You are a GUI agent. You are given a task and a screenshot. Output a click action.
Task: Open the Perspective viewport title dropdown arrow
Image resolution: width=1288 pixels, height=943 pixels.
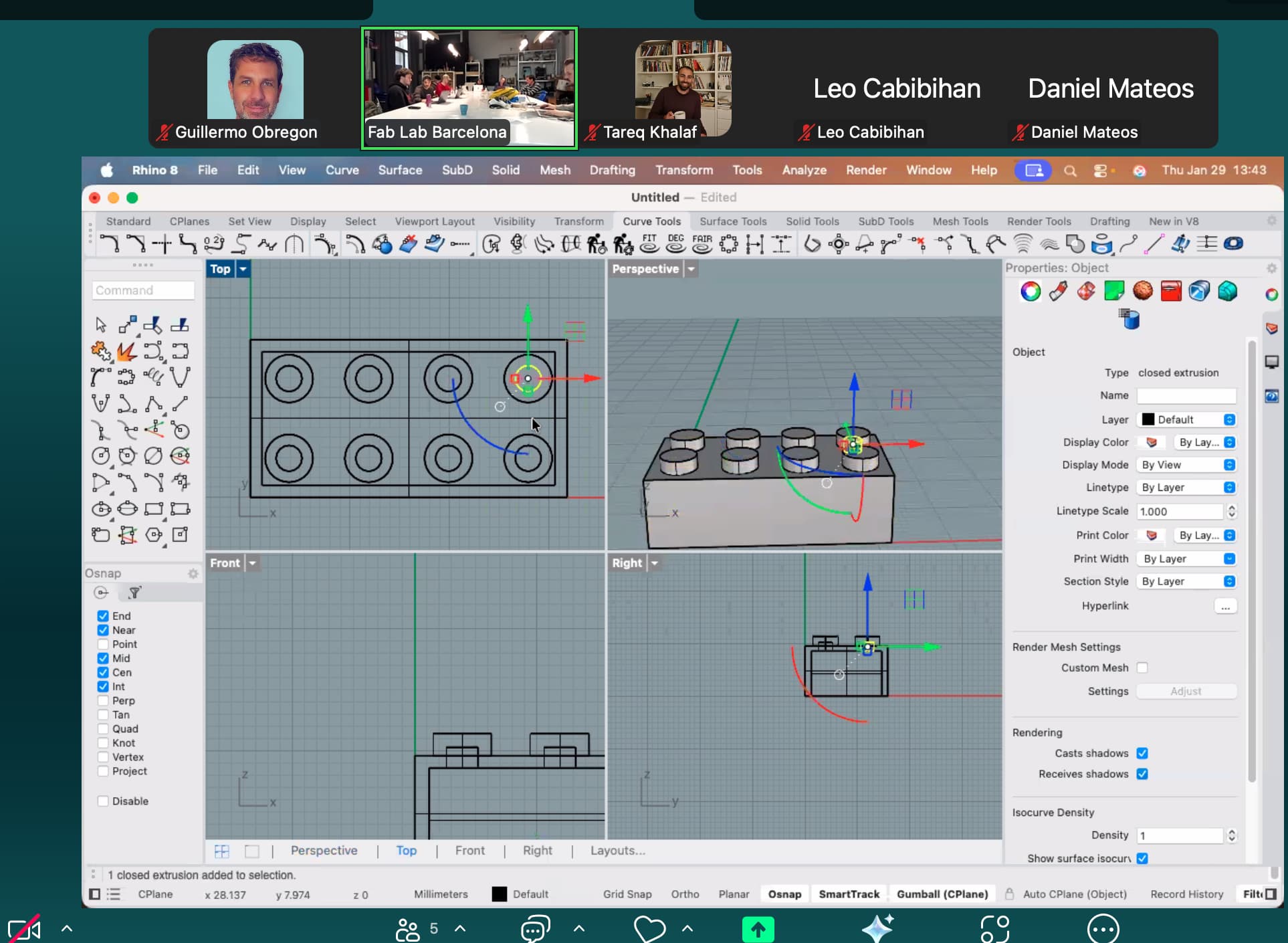(x=691, y=269)
